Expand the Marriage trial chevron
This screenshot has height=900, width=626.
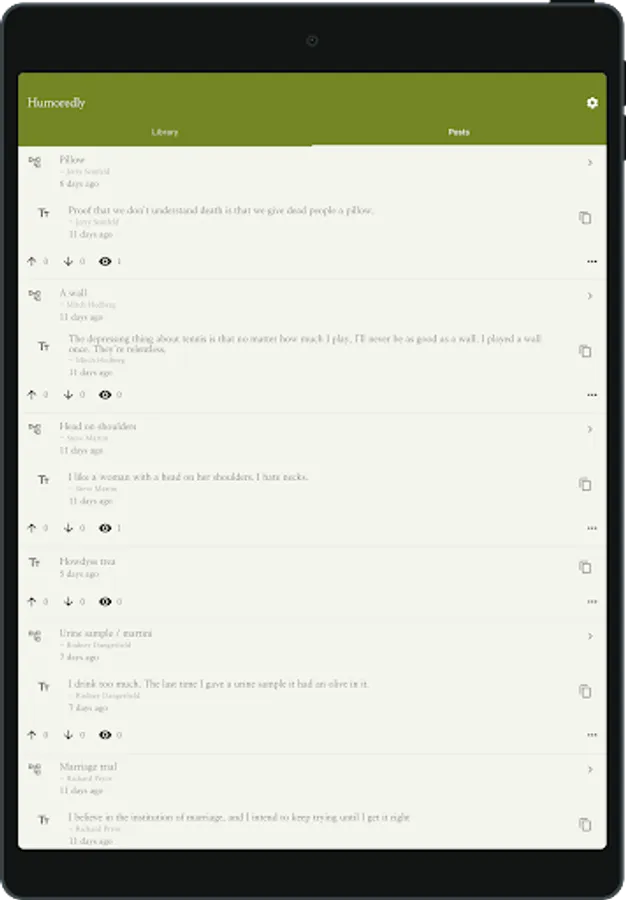tap(590, 769)
